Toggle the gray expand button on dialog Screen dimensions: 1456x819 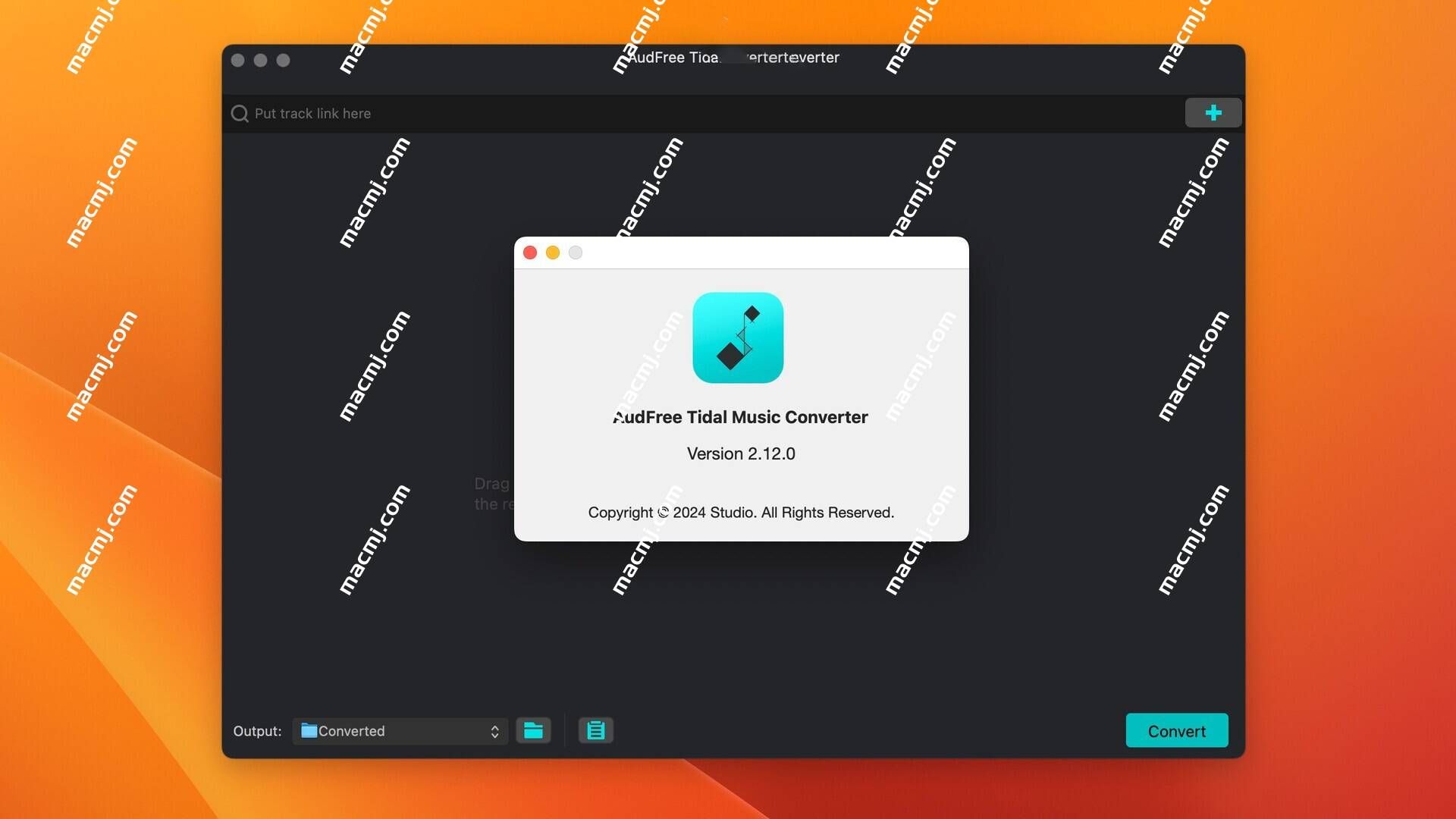[575, 252]
